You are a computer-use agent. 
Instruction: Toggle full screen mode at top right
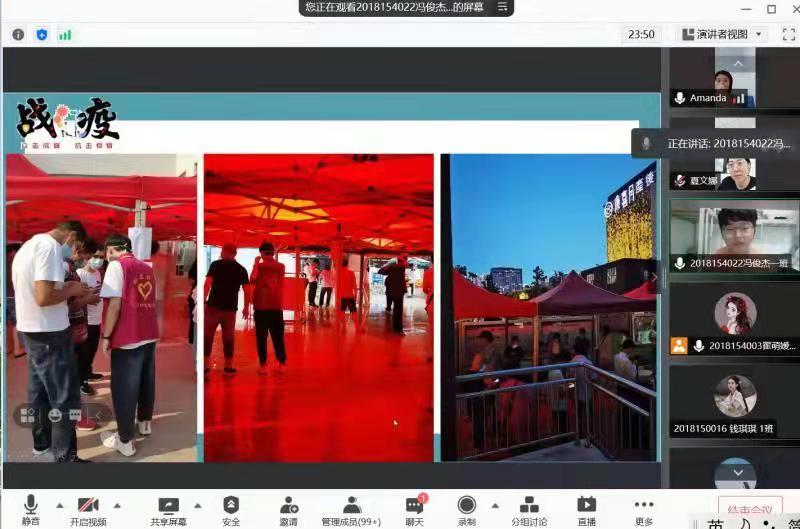click(788, 34)
